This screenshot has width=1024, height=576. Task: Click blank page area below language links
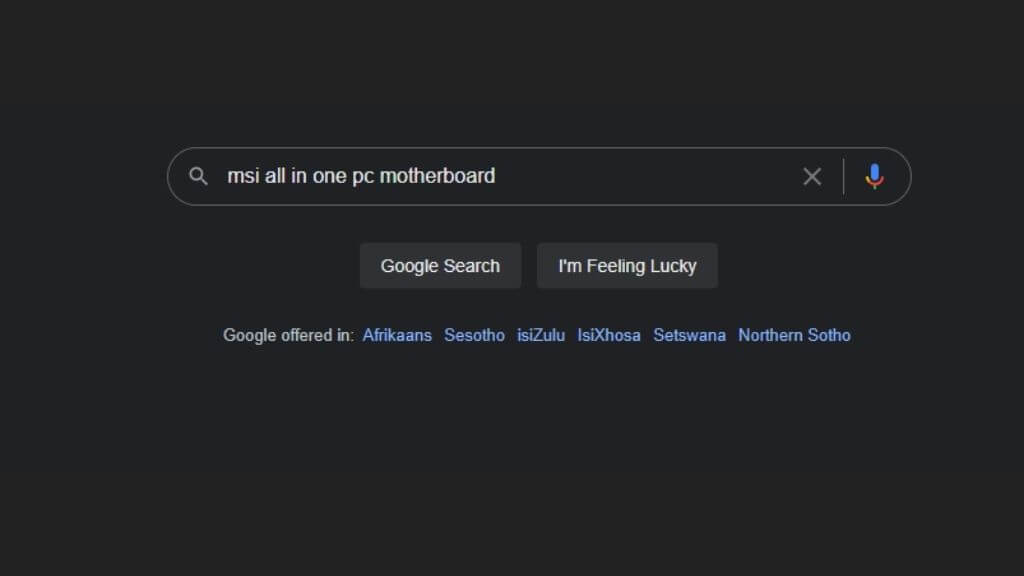[x=512, y=460]
